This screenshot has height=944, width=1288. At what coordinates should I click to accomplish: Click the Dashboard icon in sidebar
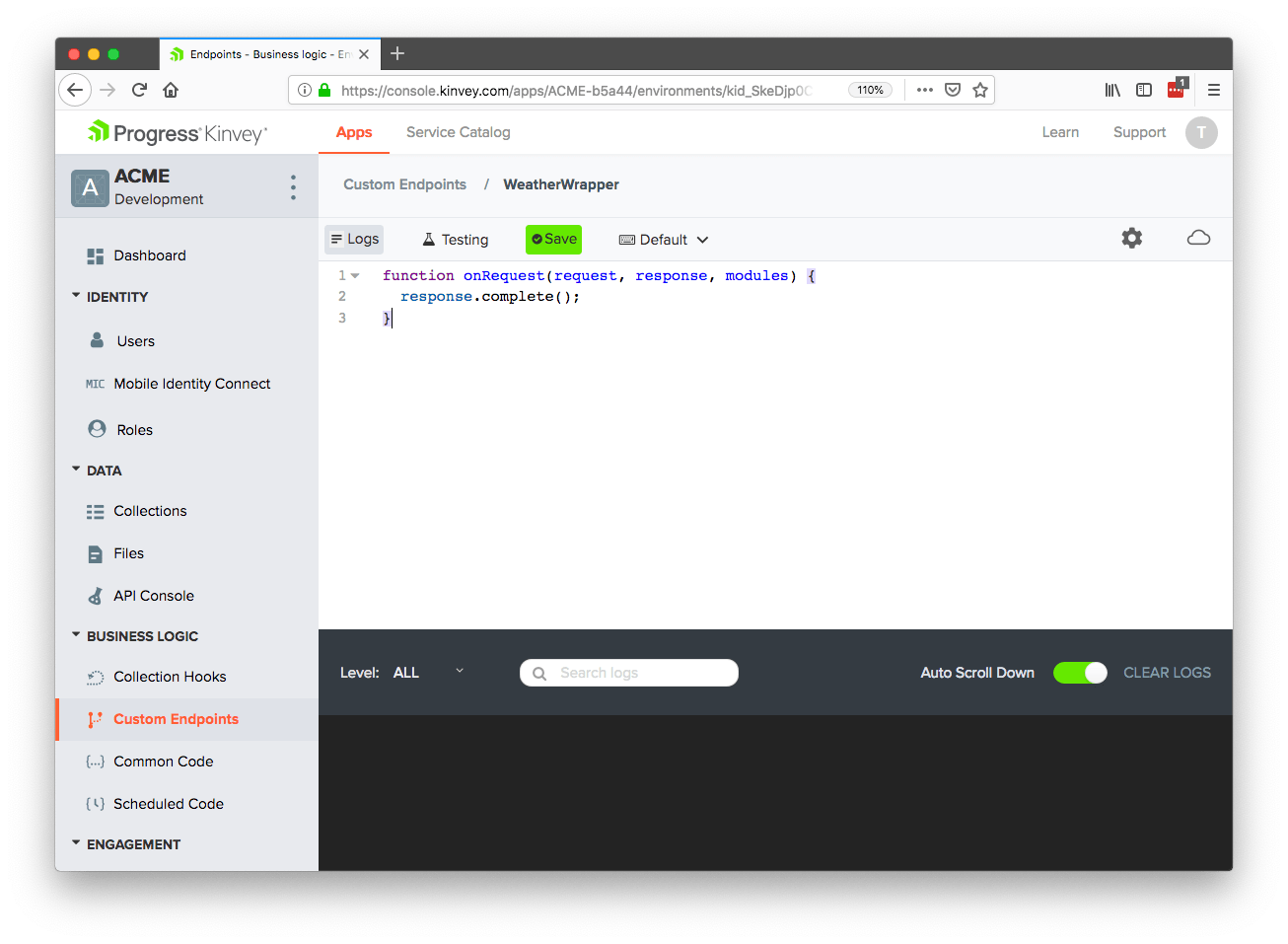point(96,256)
